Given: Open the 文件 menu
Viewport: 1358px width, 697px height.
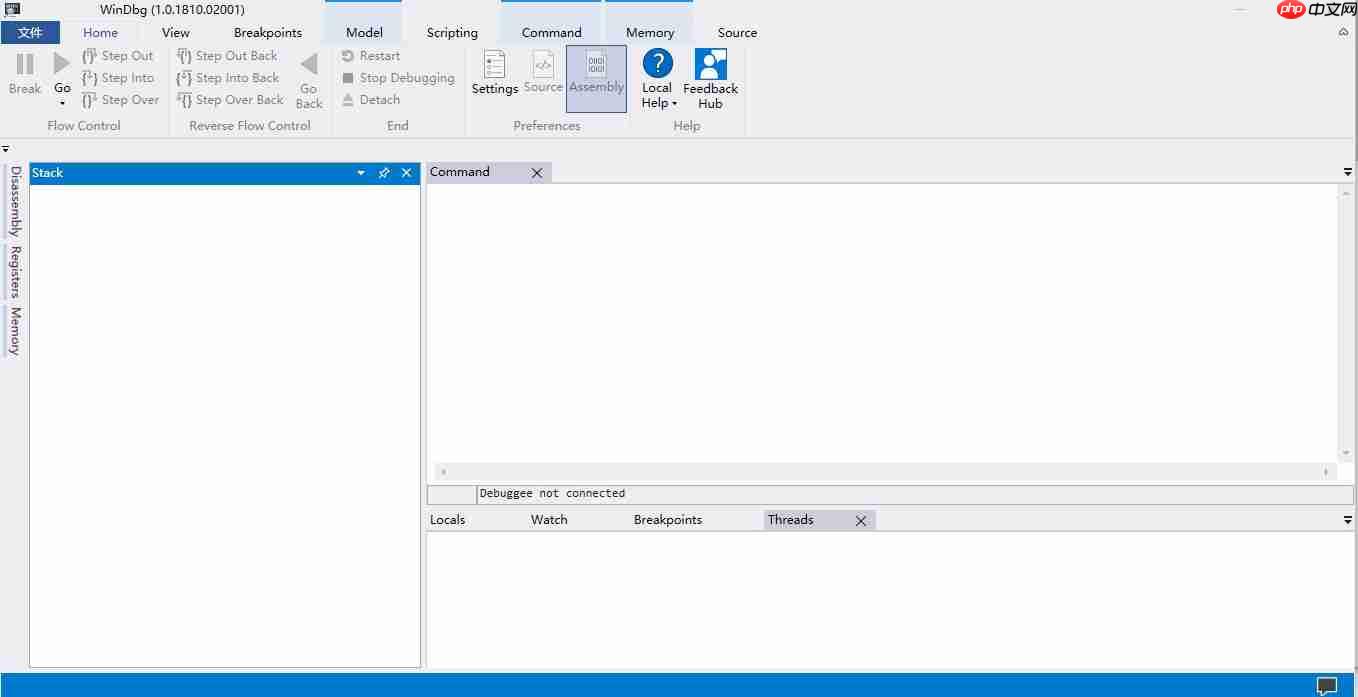Looking at the screenshot, I should (30, 32).
